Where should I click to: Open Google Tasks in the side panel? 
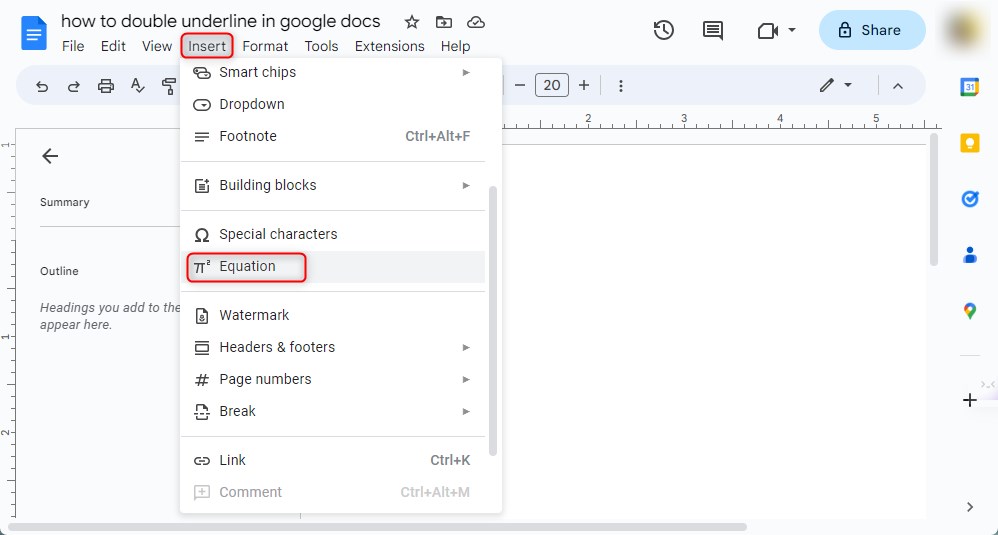[x=969, y=199]
